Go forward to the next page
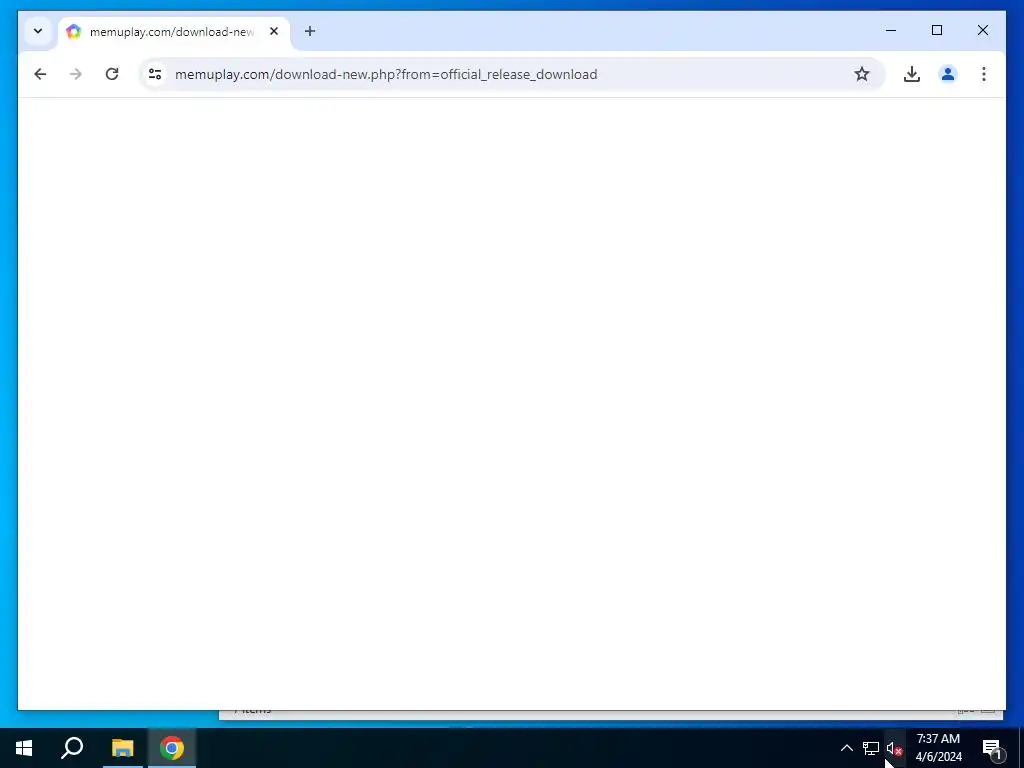 pyautogui.click(x=76, y=74)
